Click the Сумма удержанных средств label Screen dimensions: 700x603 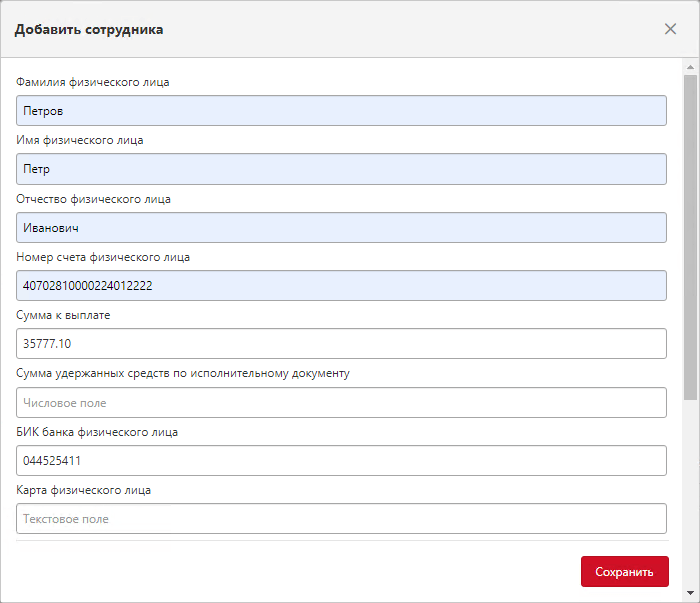183,373
